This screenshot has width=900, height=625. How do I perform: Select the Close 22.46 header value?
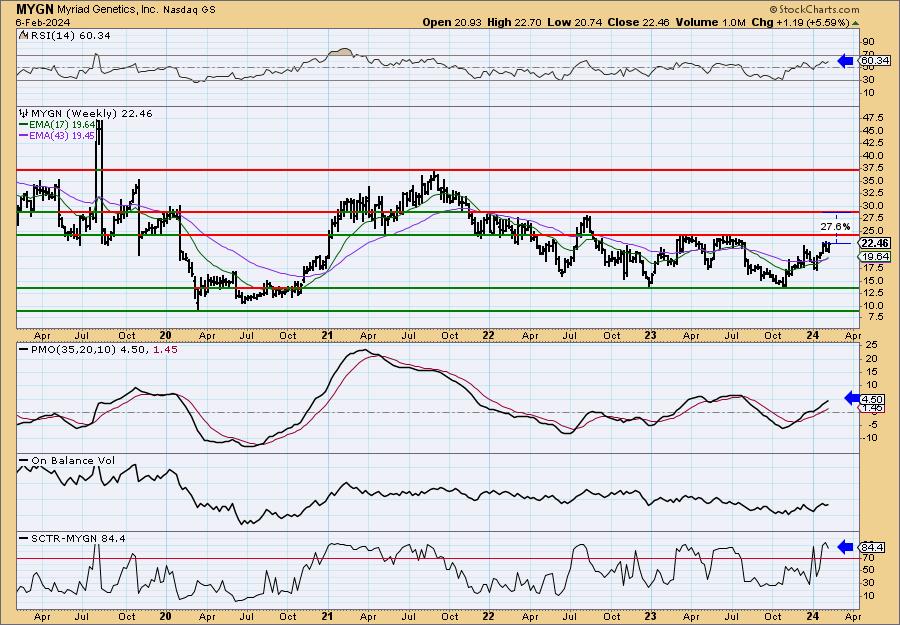[x=637, y=22]
